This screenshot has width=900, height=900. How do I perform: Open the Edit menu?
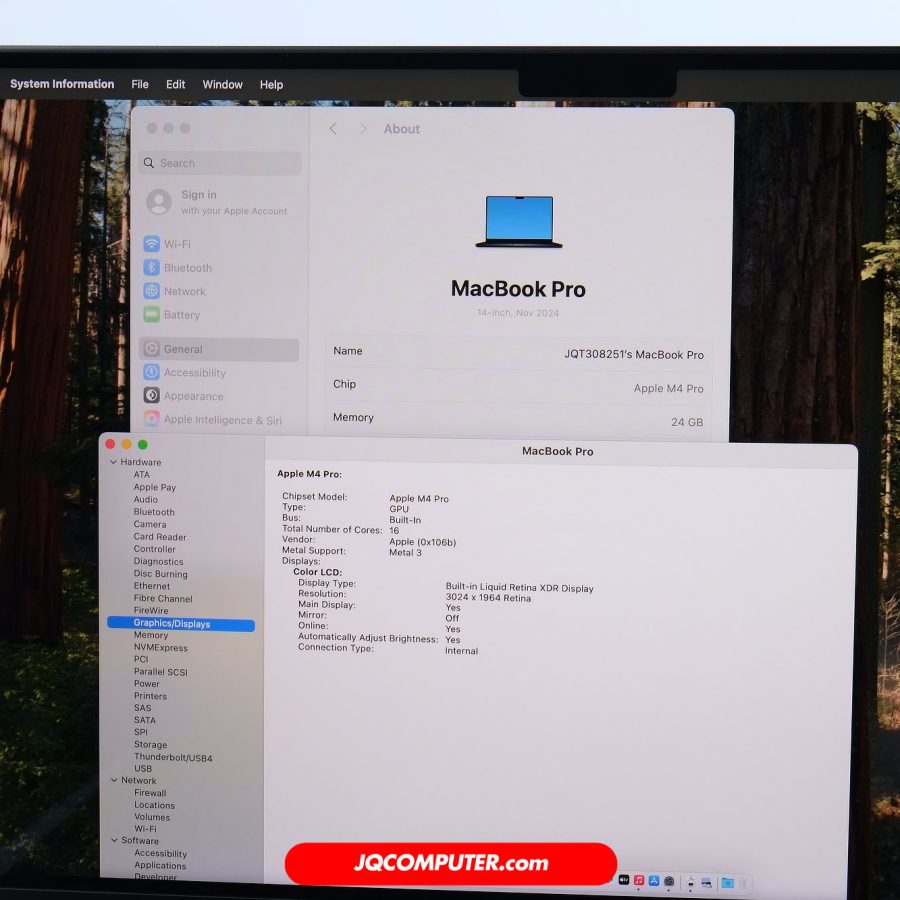pyautogui.click(x=175, y=84)
